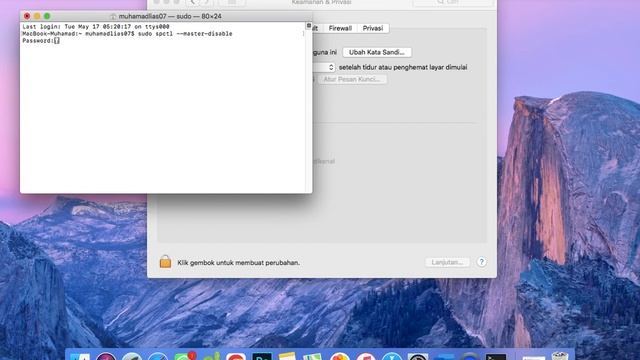Viewport: 640px width, 360px height.
Task: Click the Terminal title 'muhamadlias07 — sudo — 80×24'
Action: tap(170, 16)
